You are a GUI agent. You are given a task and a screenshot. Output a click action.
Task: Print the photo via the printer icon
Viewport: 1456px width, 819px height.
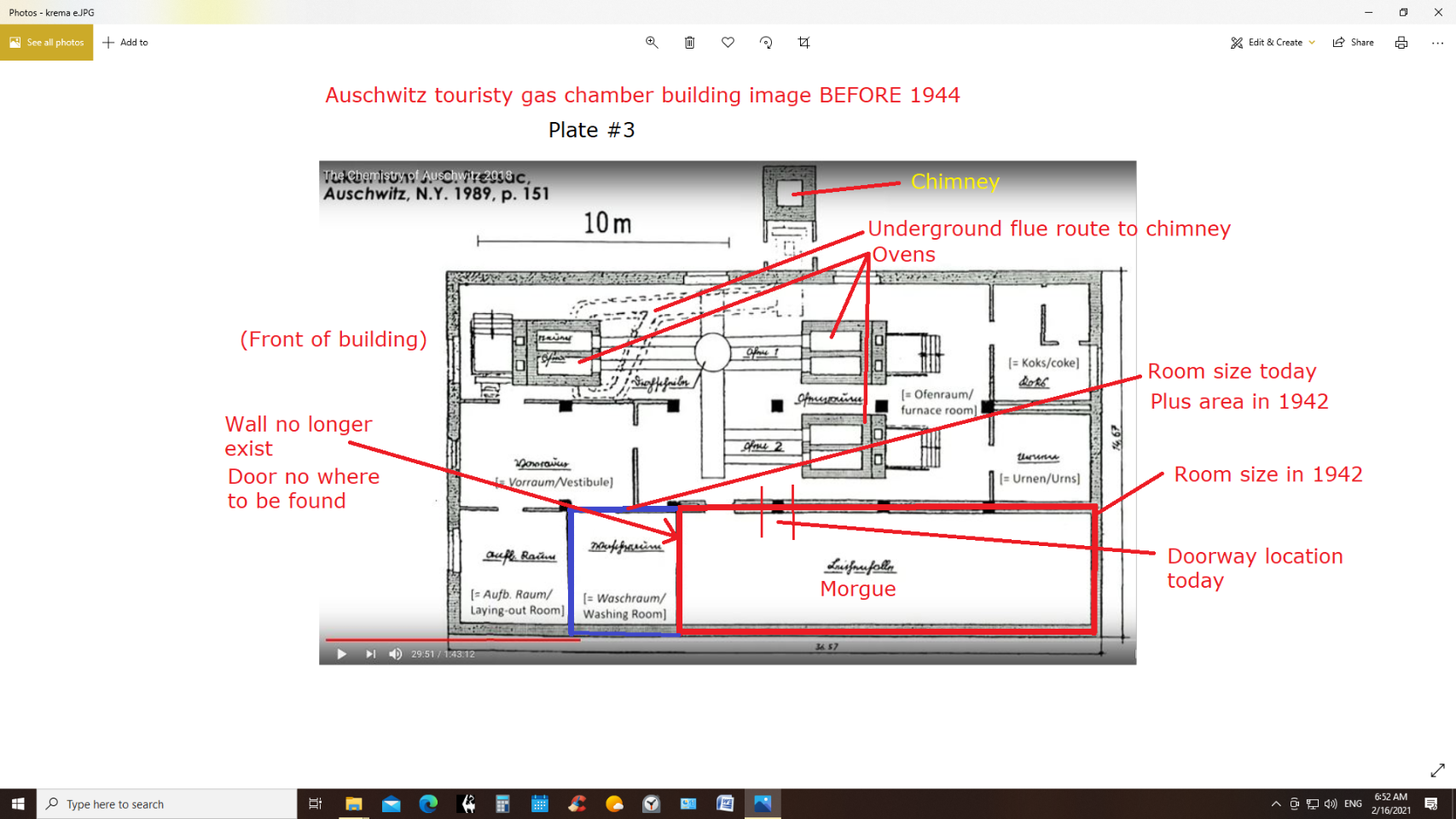tap(1401, 43)
